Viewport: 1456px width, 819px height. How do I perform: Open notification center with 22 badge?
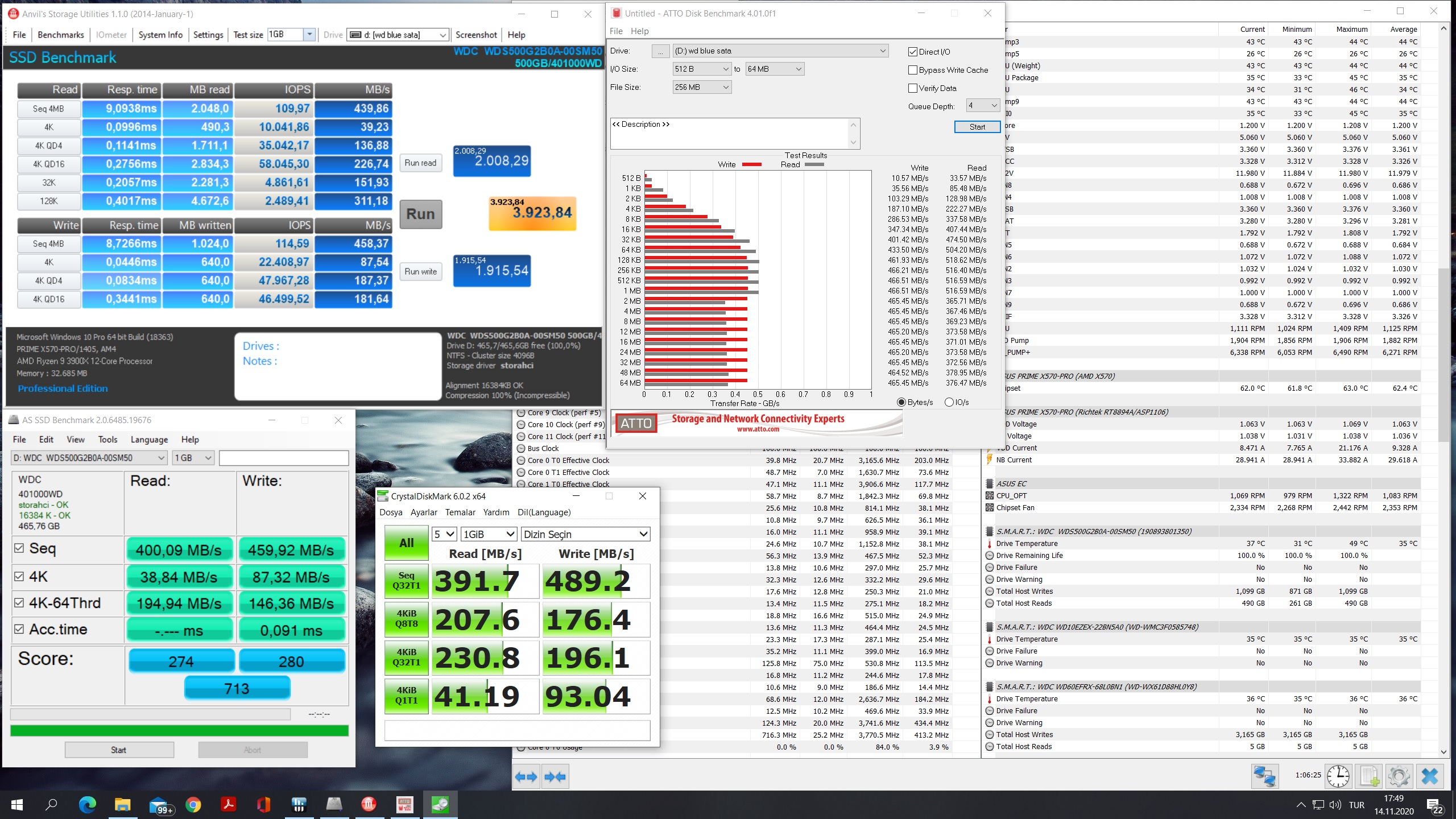(1434, 805)
